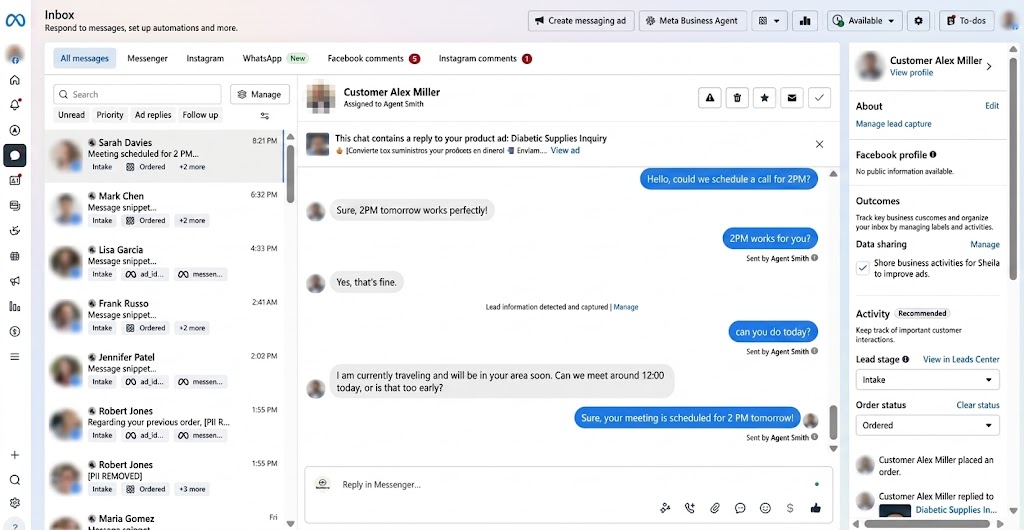The height and width of the screenshot is (530, 1024).
Task: Click the Manage button next to search
Action: 260,94
